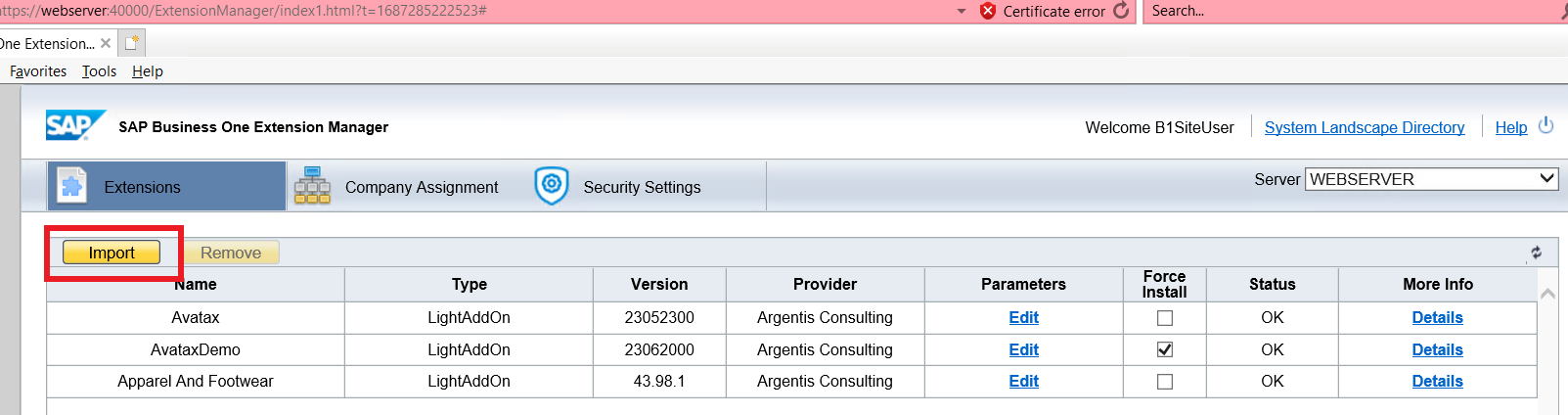The height and width of the screenshot is (415, 1568).
Task: Click version 43.98.1 cell
Action: click(659, 381)
